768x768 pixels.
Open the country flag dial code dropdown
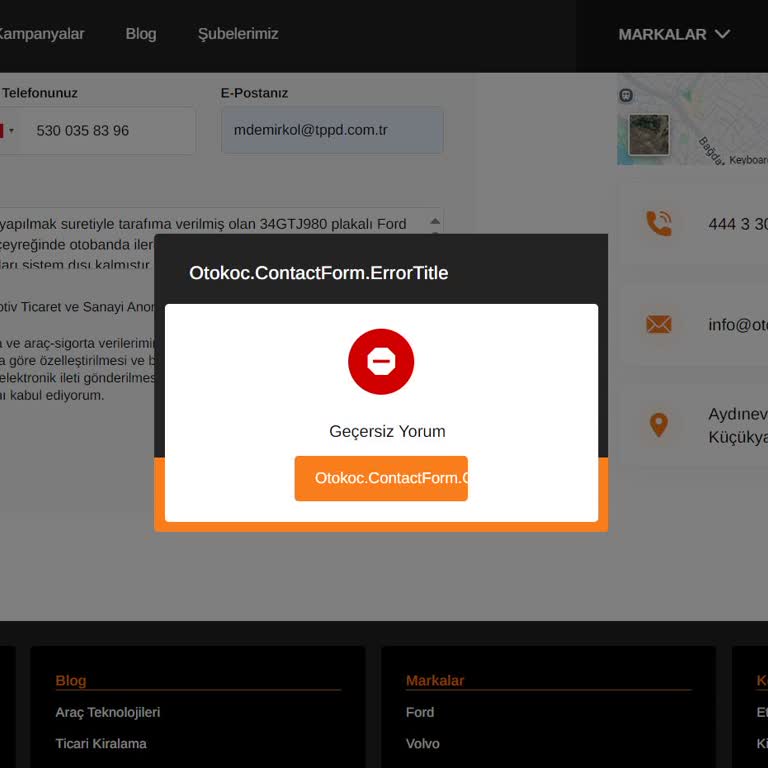point(7,131)
